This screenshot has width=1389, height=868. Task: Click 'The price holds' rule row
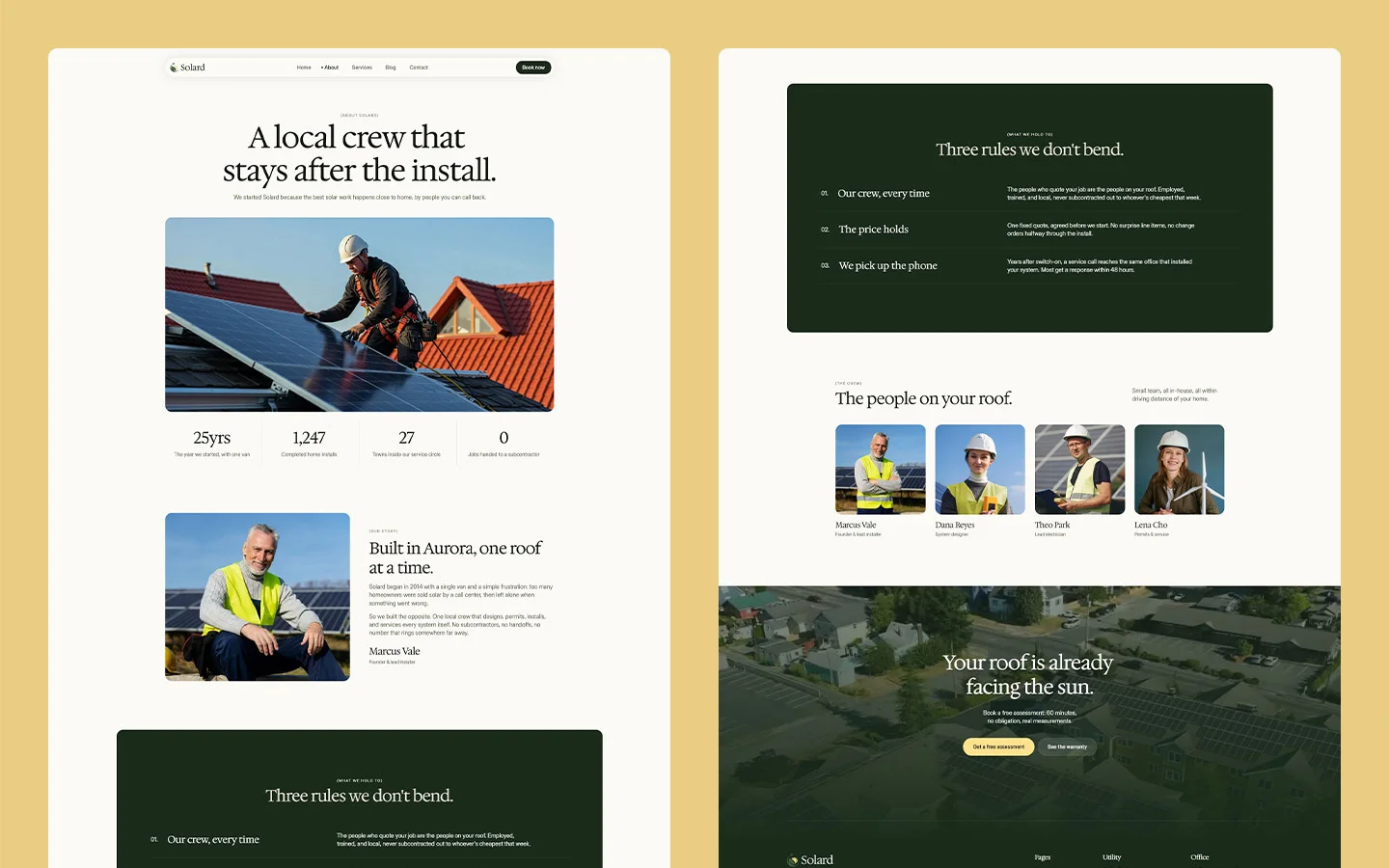(1029, 230)
